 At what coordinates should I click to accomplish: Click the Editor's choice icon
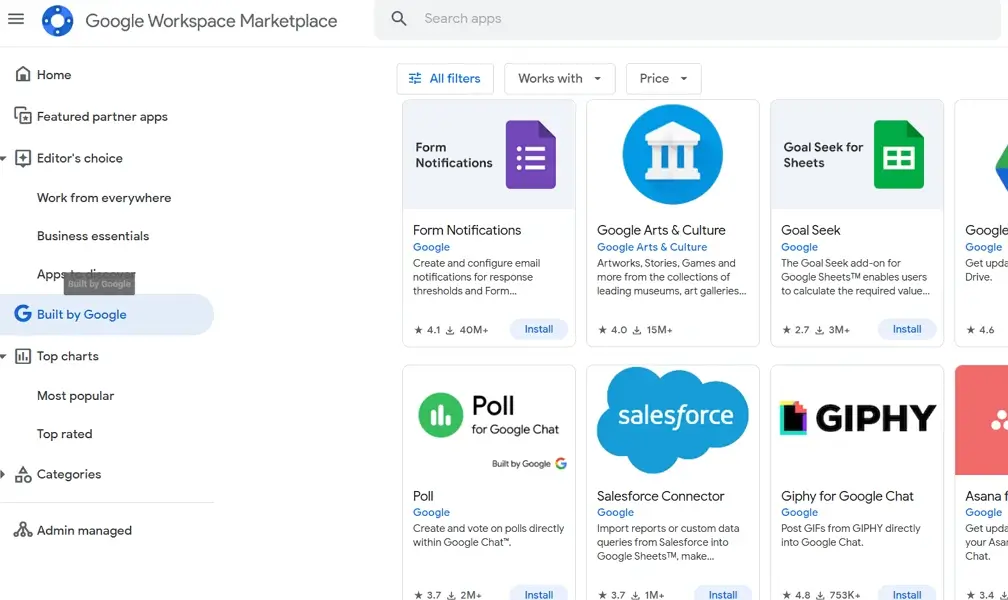pos(22,158)
